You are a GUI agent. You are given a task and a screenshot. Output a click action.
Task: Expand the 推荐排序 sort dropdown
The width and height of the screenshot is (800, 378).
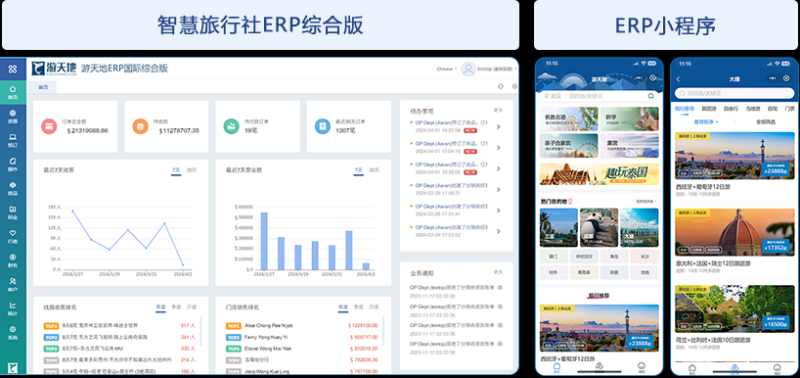pyautogui.click(x=706, y=122)
